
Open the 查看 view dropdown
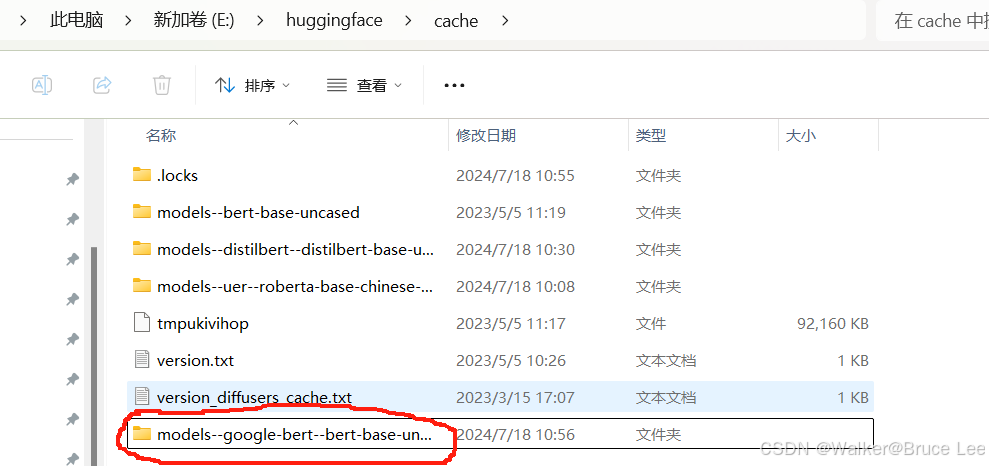click(365, 85)
